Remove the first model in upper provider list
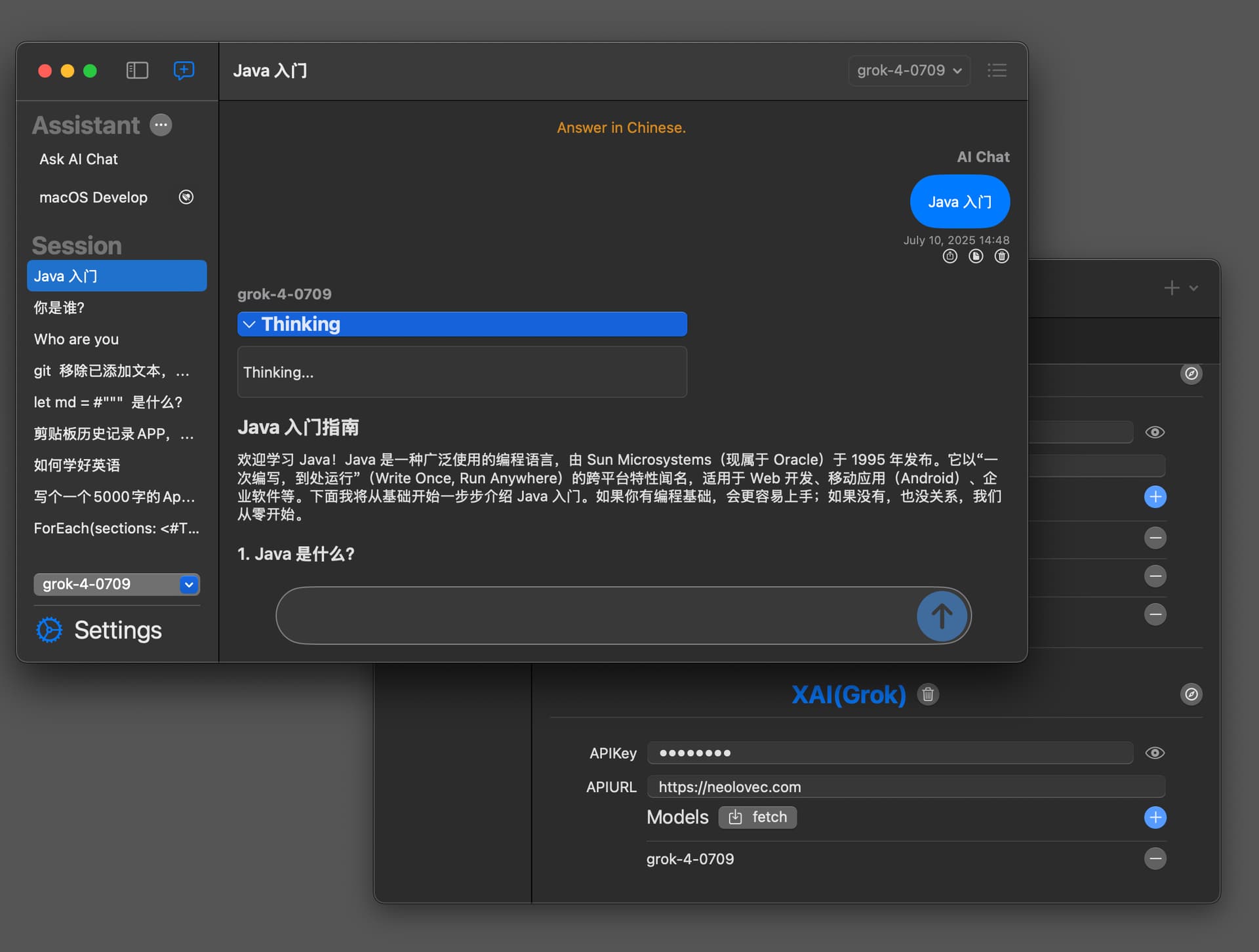This screenshot has height=952, width=1259. (x=1155, y=538)
